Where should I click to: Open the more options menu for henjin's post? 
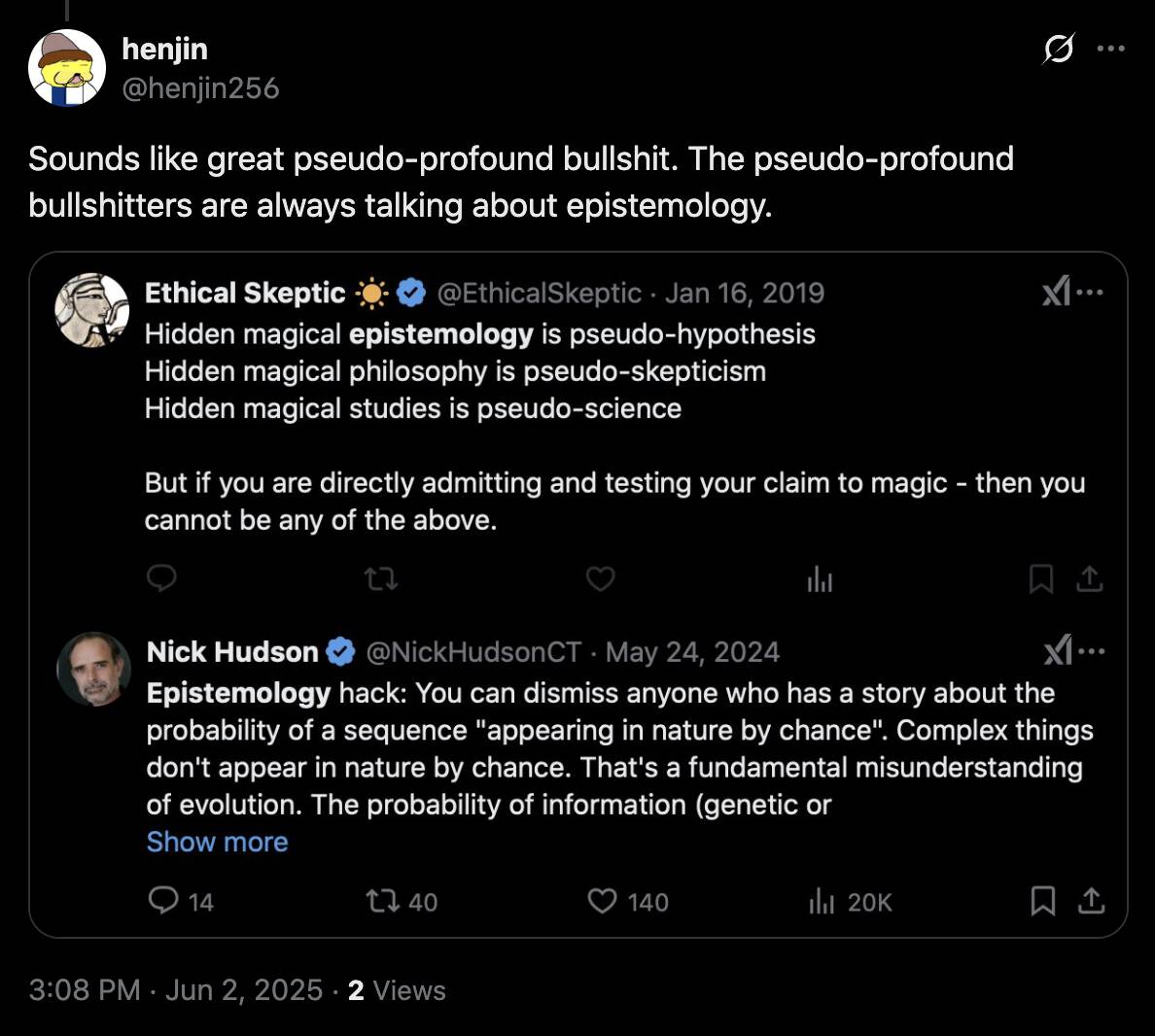click(x=1111, y=49)
